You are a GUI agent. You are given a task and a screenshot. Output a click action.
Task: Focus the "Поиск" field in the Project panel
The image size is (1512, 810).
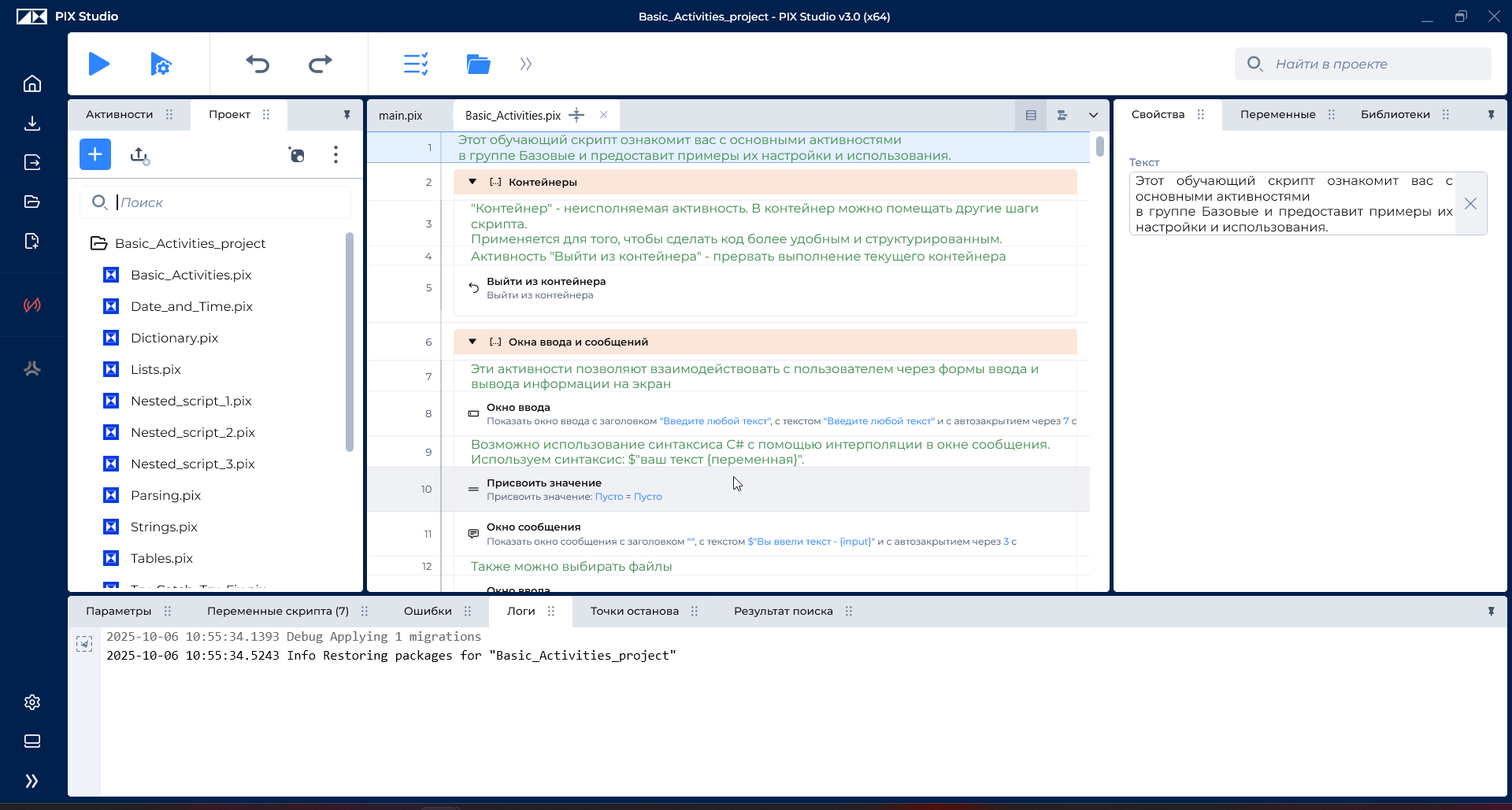pyautogui.click(x=215, y=202)
